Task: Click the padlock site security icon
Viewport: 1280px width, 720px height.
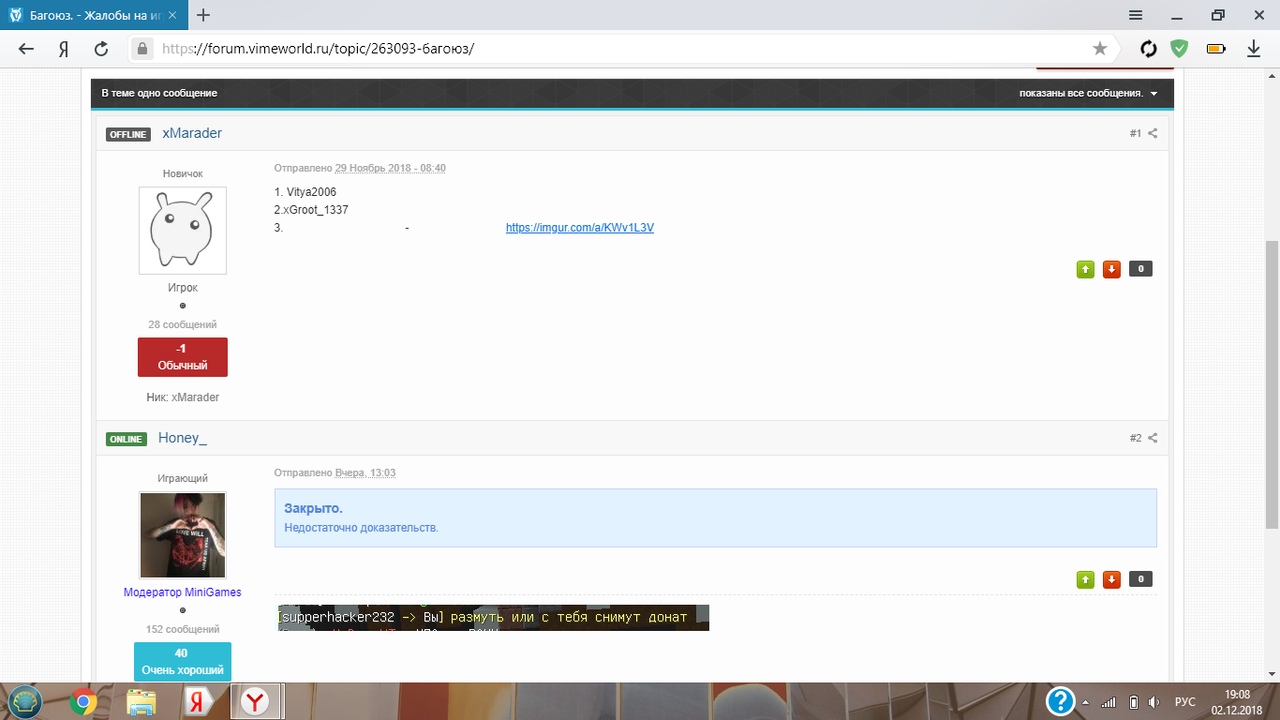Action: pos(143,48)
